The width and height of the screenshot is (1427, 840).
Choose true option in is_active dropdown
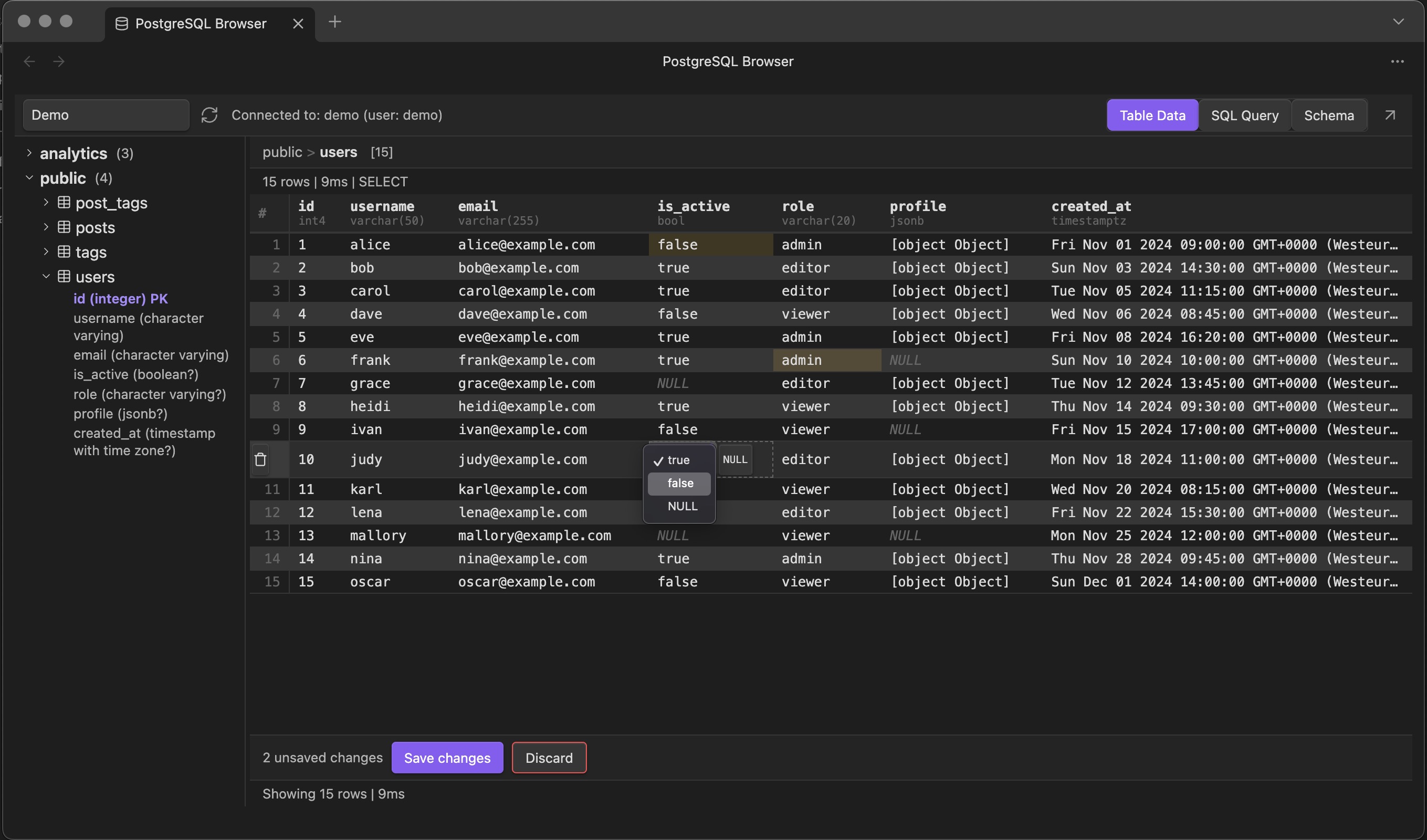678,460
